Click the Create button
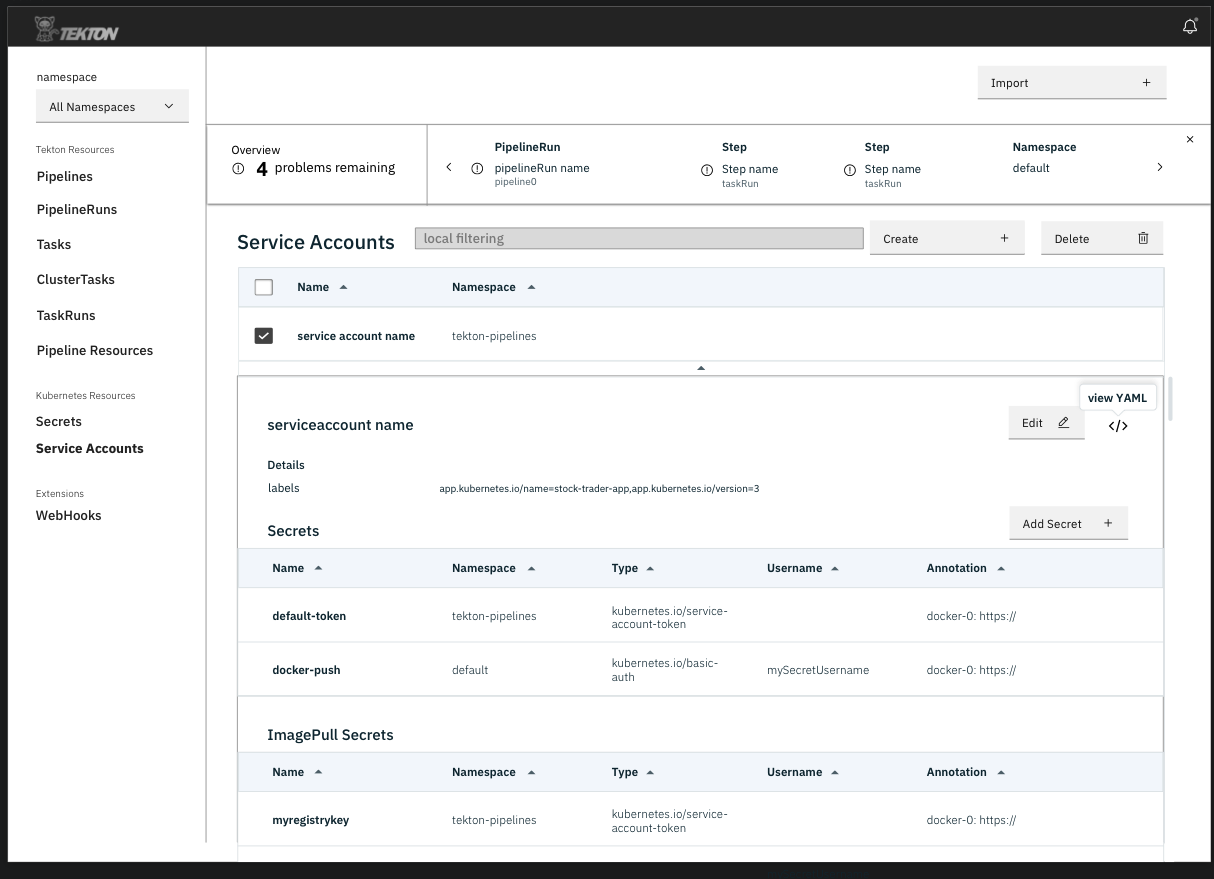Screen dimensions: 1214x879 click(946, 237)
